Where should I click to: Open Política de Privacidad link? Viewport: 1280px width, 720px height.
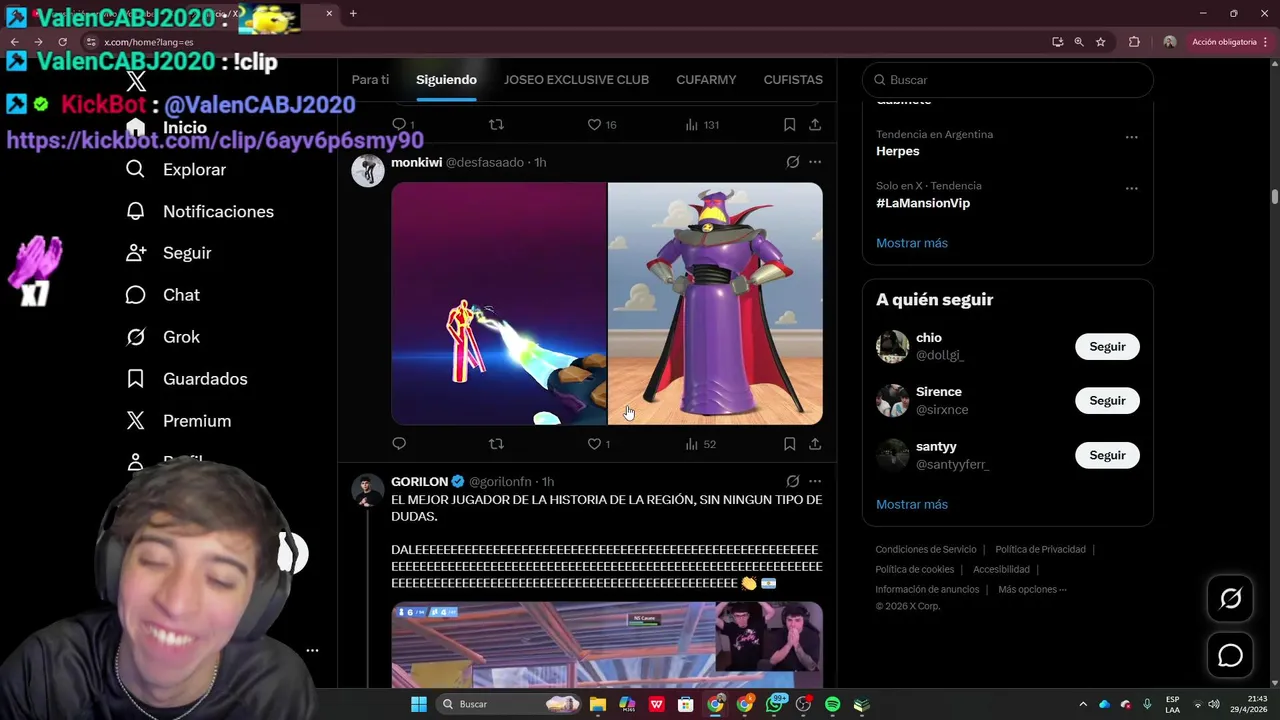(x=1040, y=550)
